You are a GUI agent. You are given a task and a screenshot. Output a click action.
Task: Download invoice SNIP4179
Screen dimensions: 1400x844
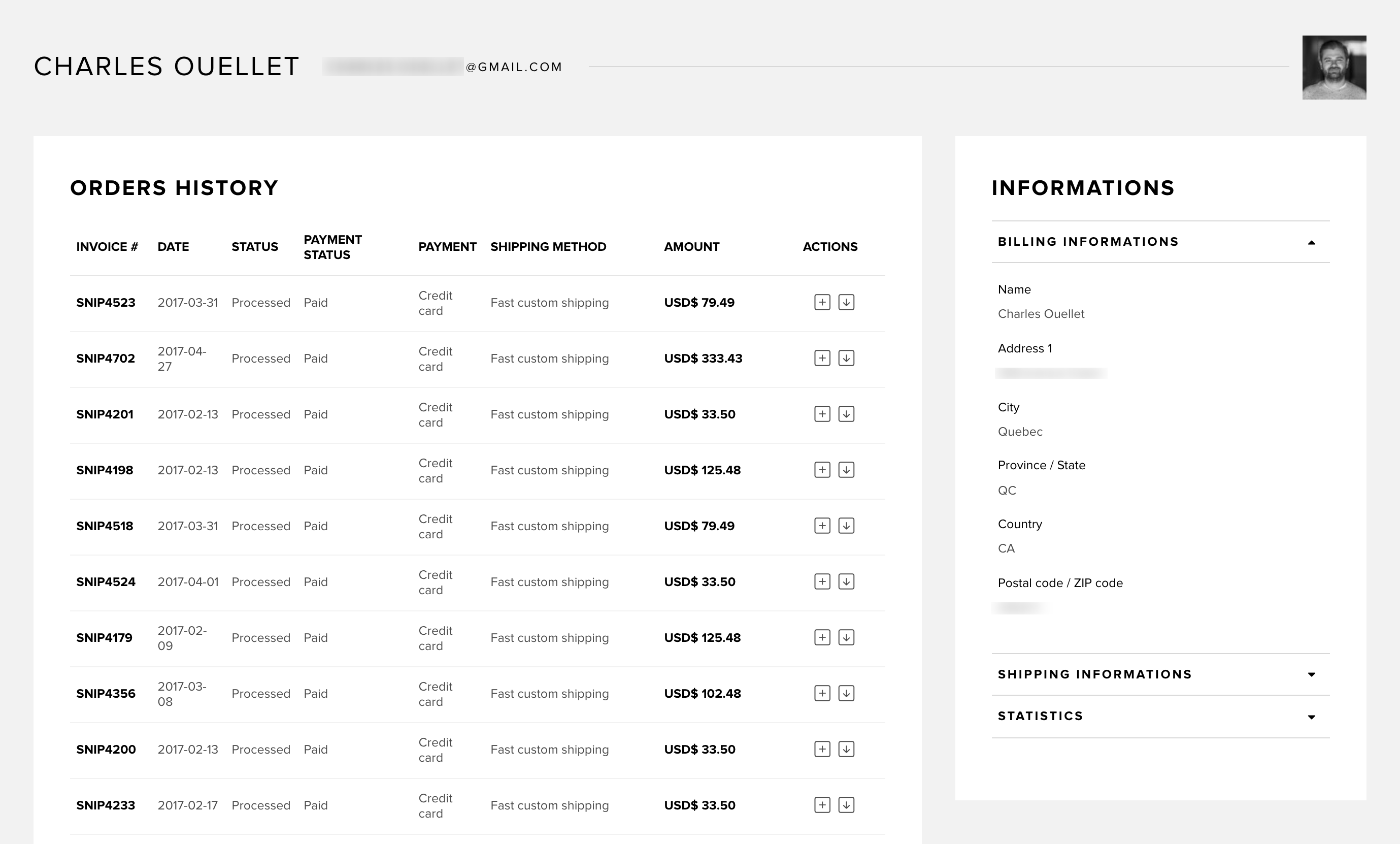[x=846, y=638]
